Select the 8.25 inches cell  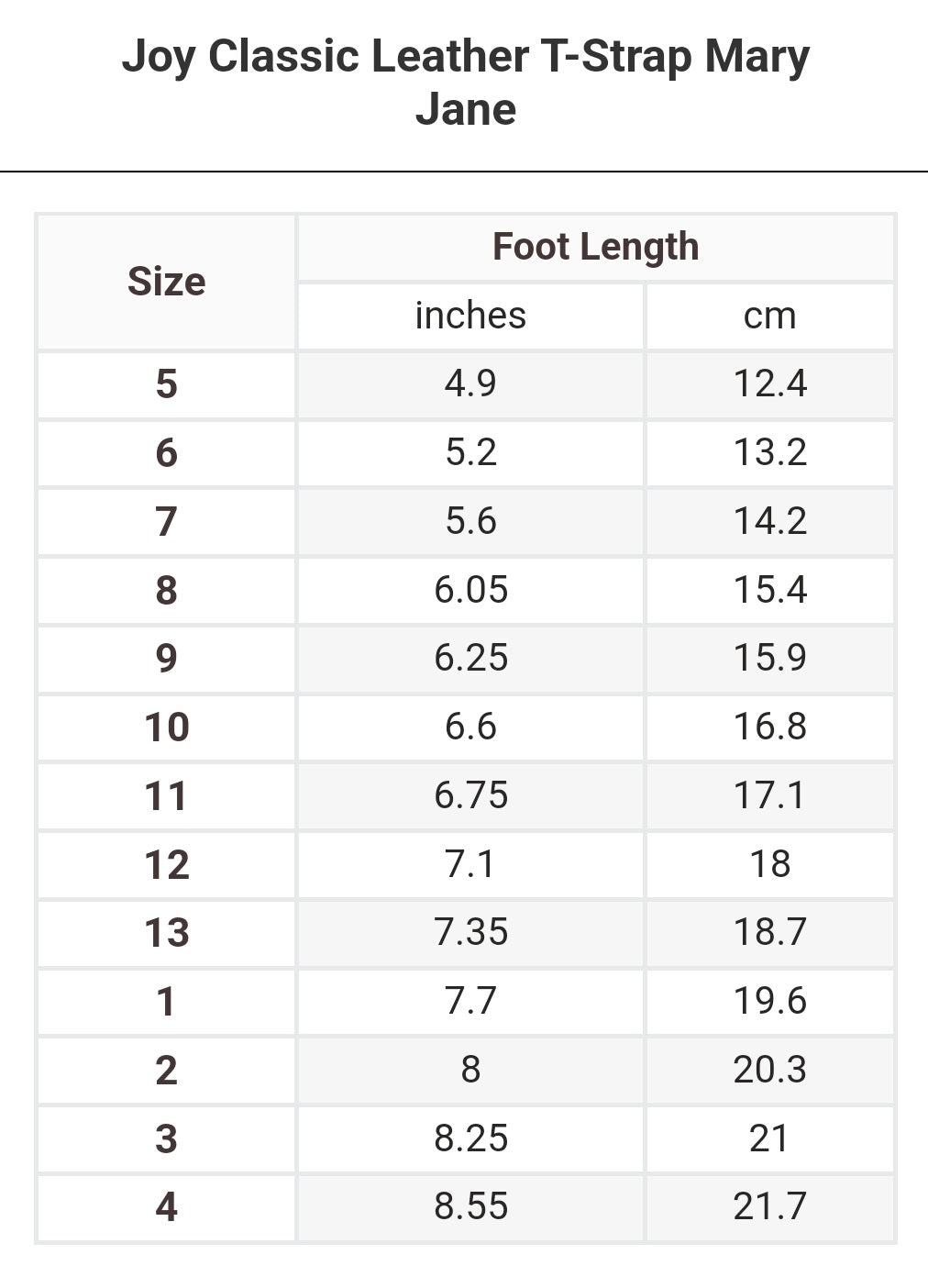coord(470,1138)
